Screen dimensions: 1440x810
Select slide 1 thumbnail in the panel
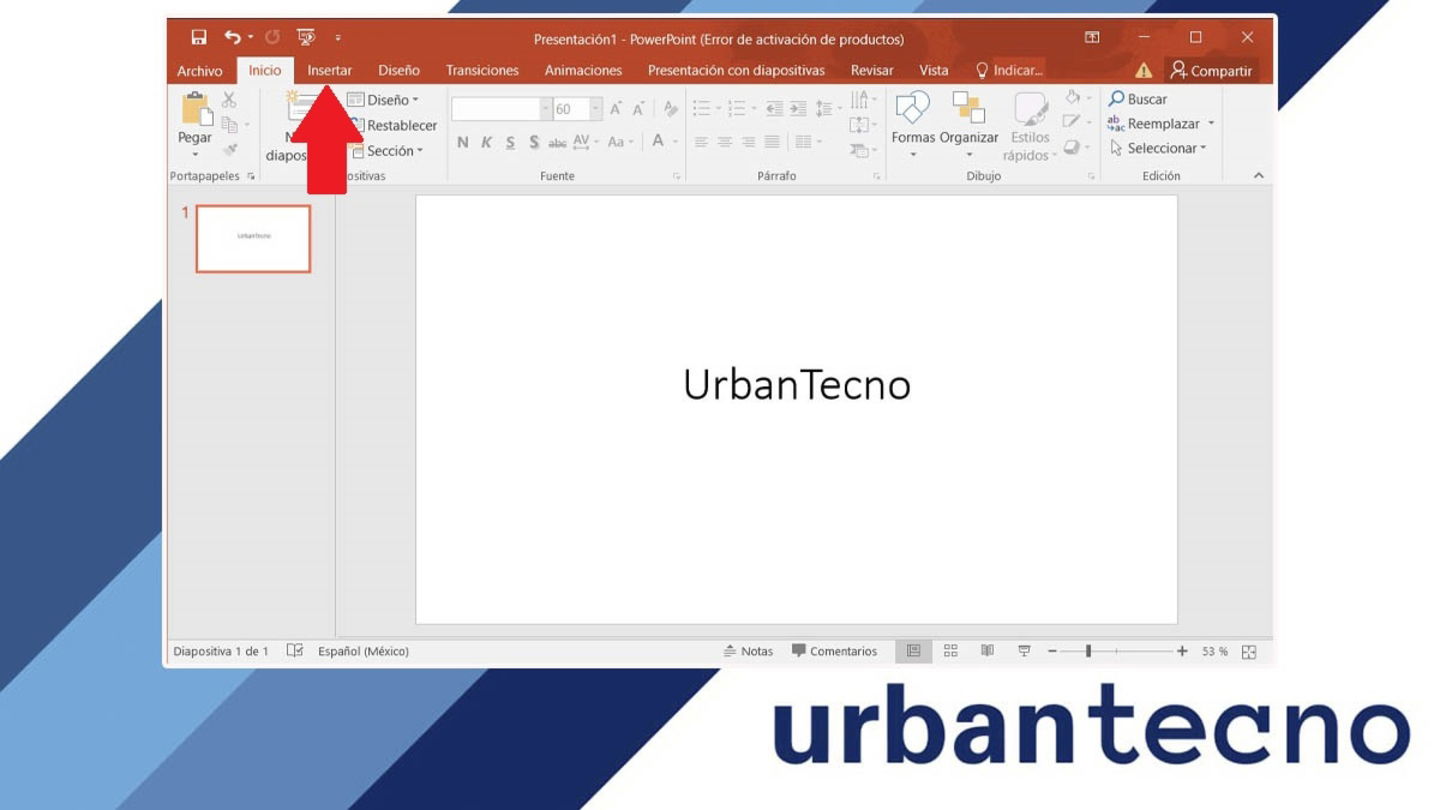coord(253,239)
